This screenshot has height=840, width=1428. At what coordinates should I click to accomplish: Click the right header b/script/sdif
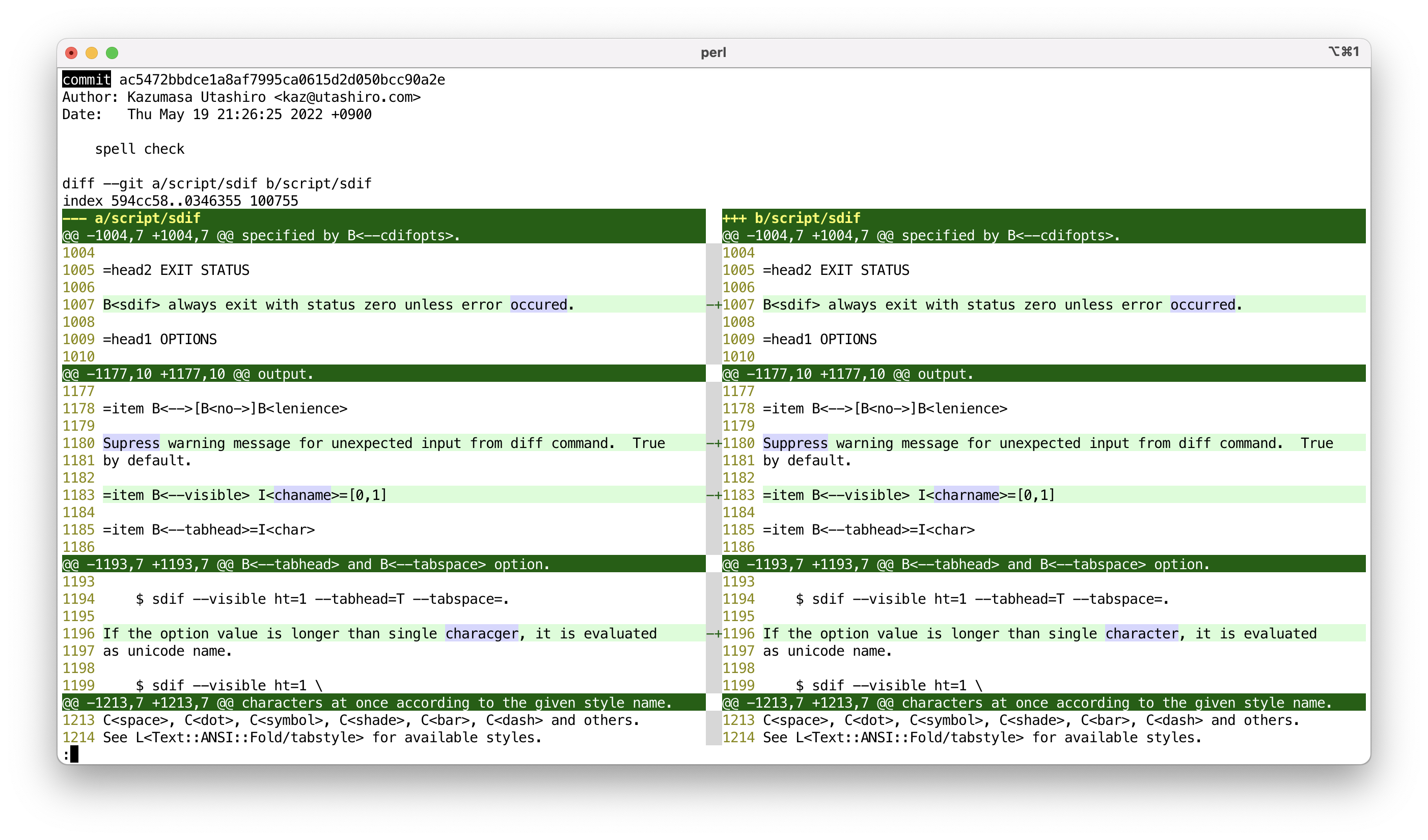(807, 218)
